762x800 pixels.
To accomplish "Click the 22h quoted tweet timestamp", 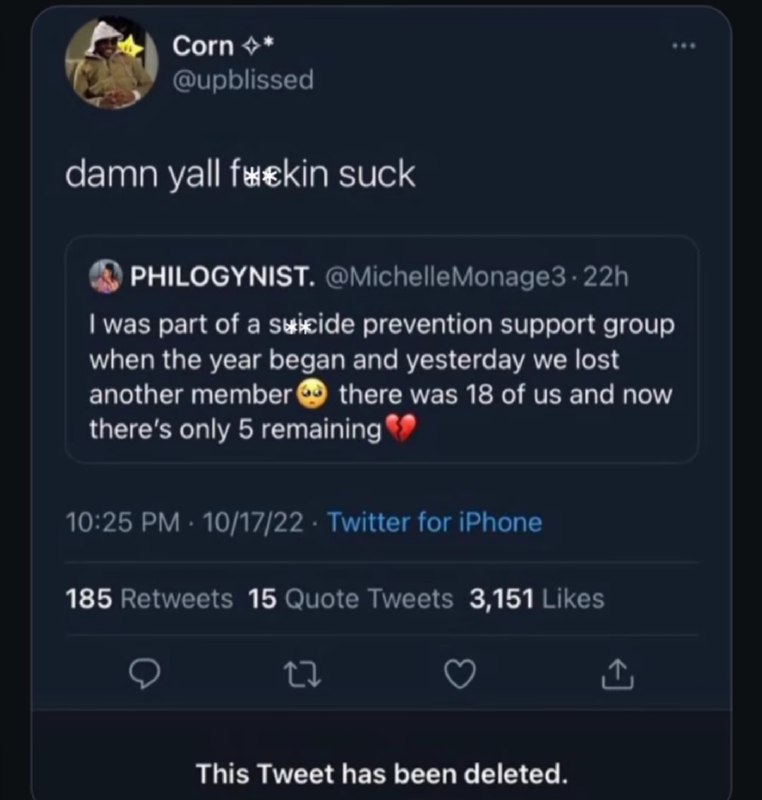I will [x=605, y=277].
